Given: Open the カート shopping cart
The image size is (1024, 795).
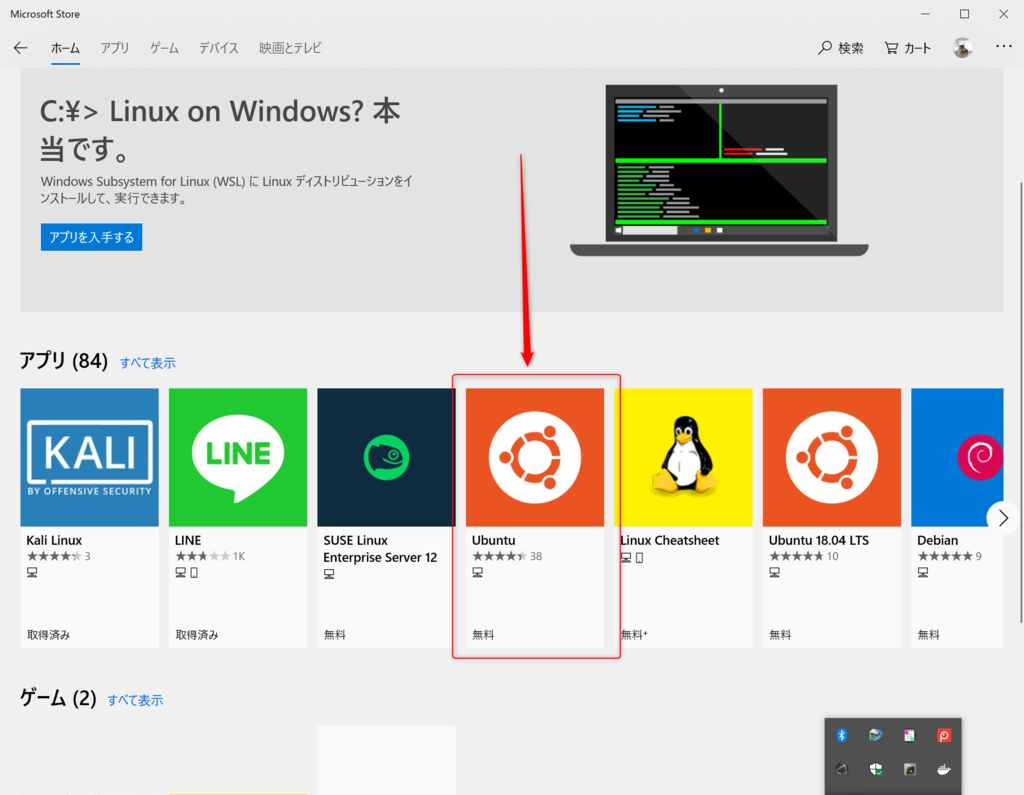Looking at the screenshot, I should click(x=908, y=48).
